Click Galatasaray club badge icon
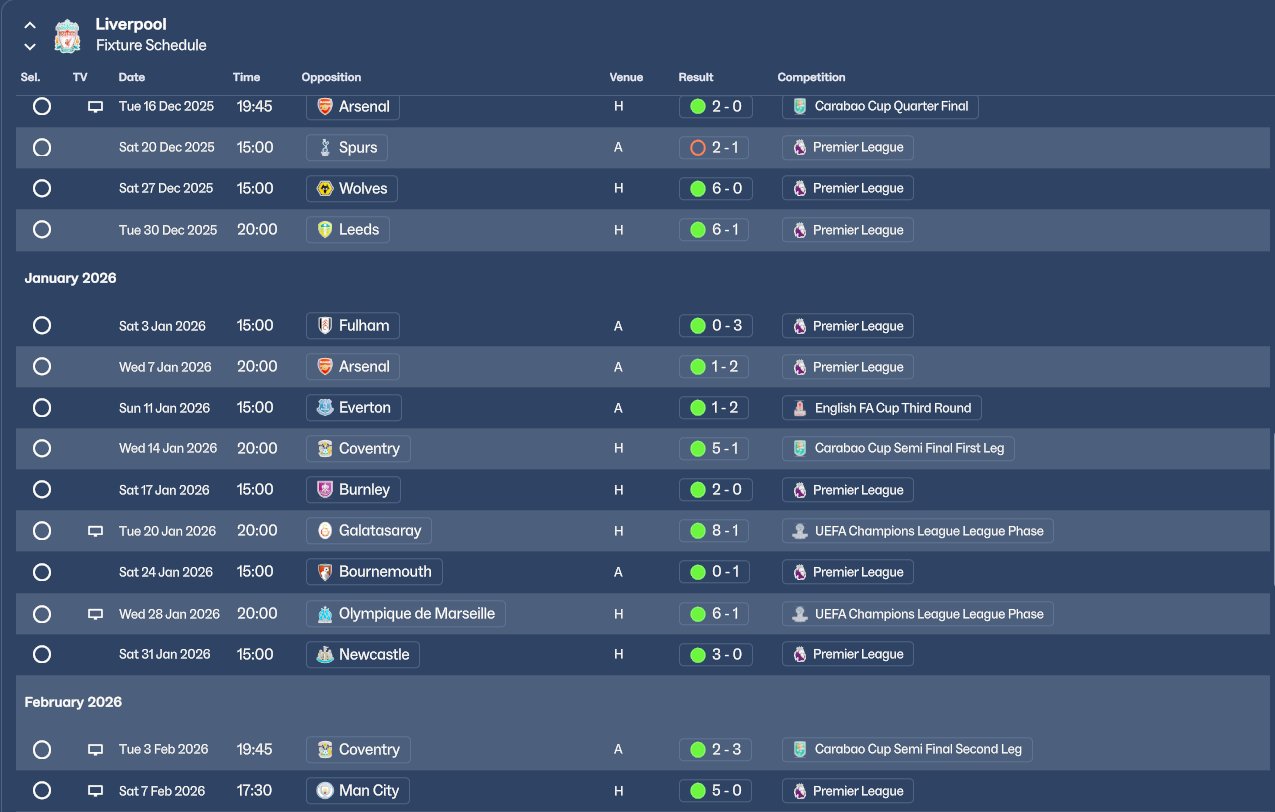This screenshot has width=1275, height=812. 324,530
